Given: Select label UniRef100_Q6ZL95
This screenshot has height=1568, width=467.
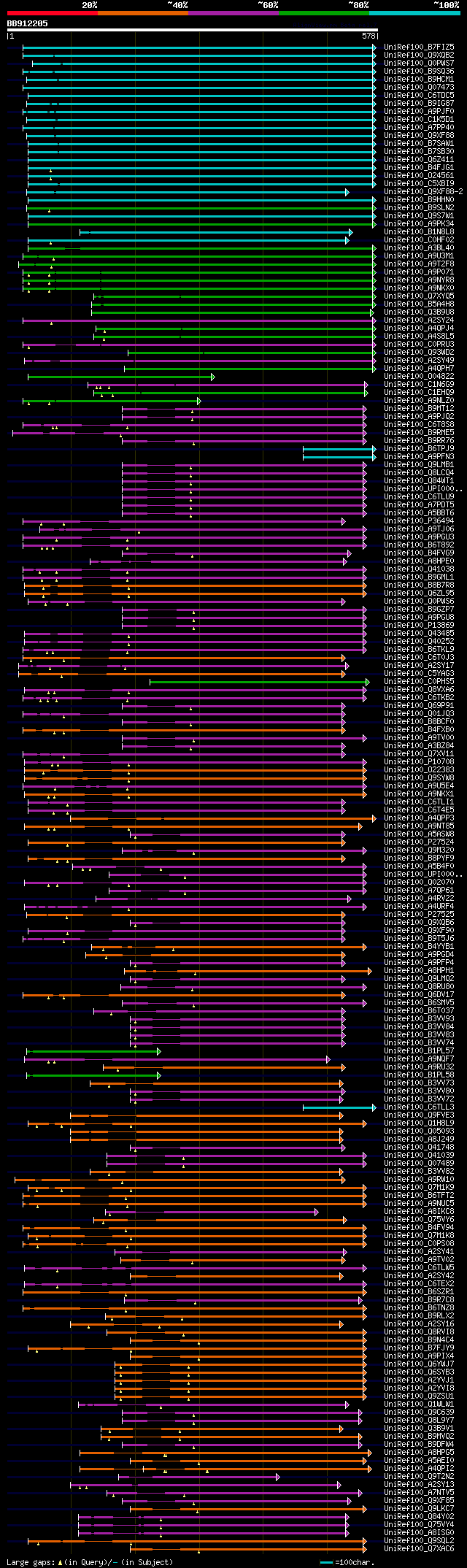Looking at the screenshot, I should coord(419,593).
